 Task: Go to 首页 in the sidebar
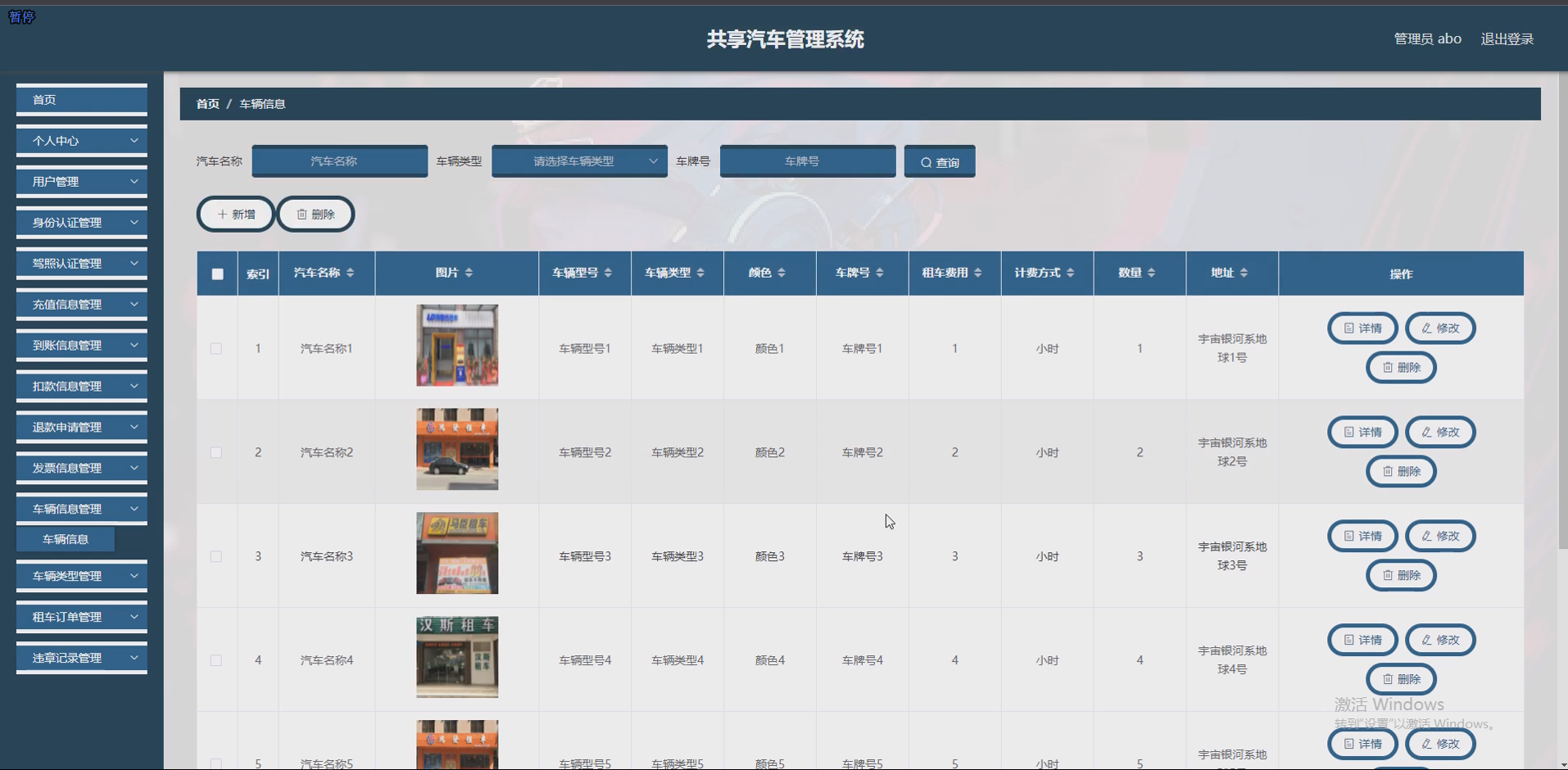tap(82, 100)
